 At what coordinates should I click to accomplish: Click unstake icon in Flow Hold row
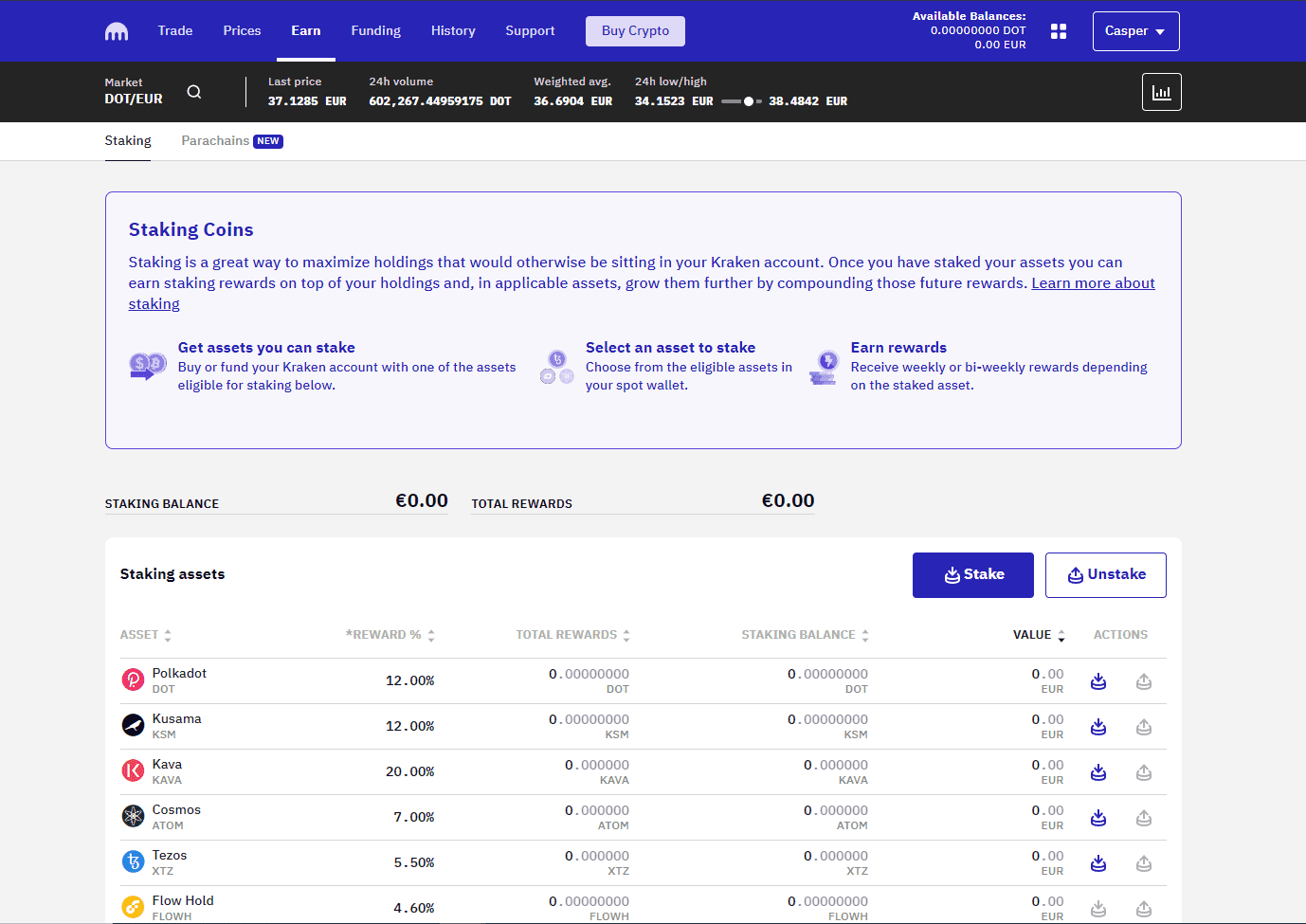click(x=1144, y=909)
